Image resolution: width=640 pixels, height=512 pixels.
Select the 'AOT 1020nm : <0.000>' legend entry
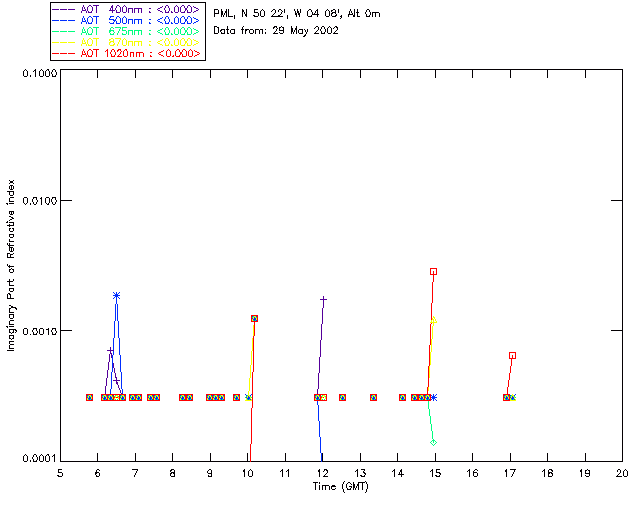[140, 53]
